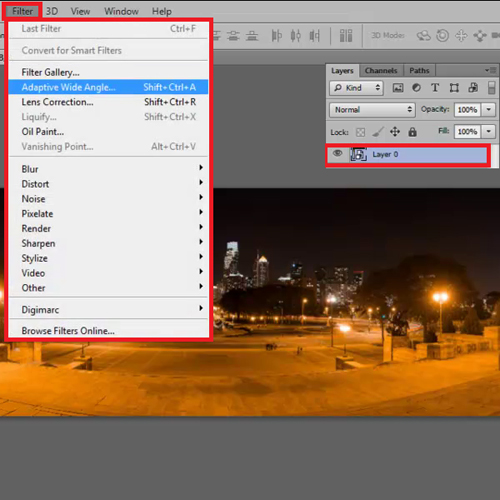This screenshot has width=500, height=500.
Task: Toggle the layer filtering switch
Action: (491, 88)
